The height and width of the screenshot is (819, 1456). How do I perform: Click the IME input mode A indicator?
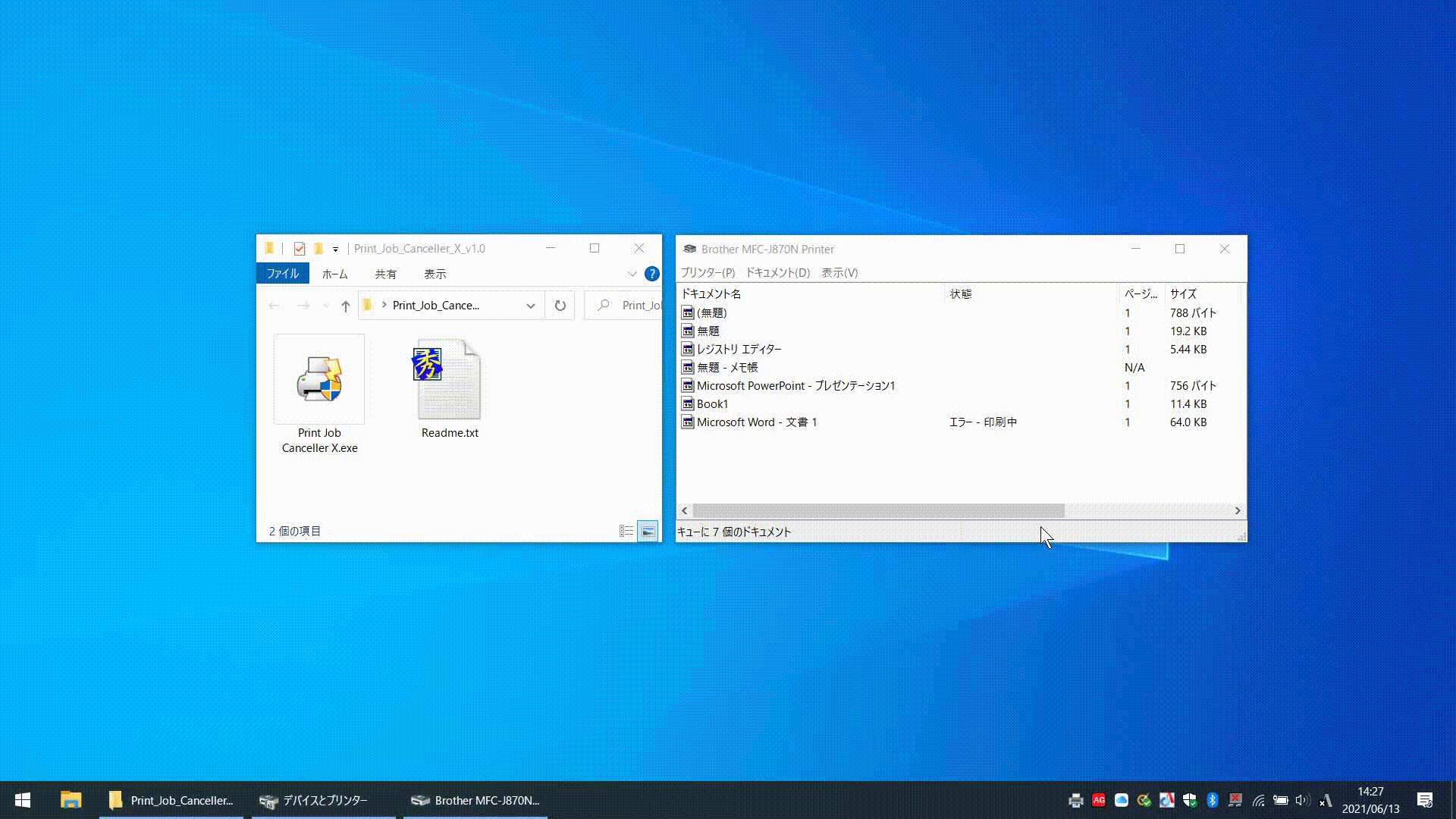point(1326,800)
